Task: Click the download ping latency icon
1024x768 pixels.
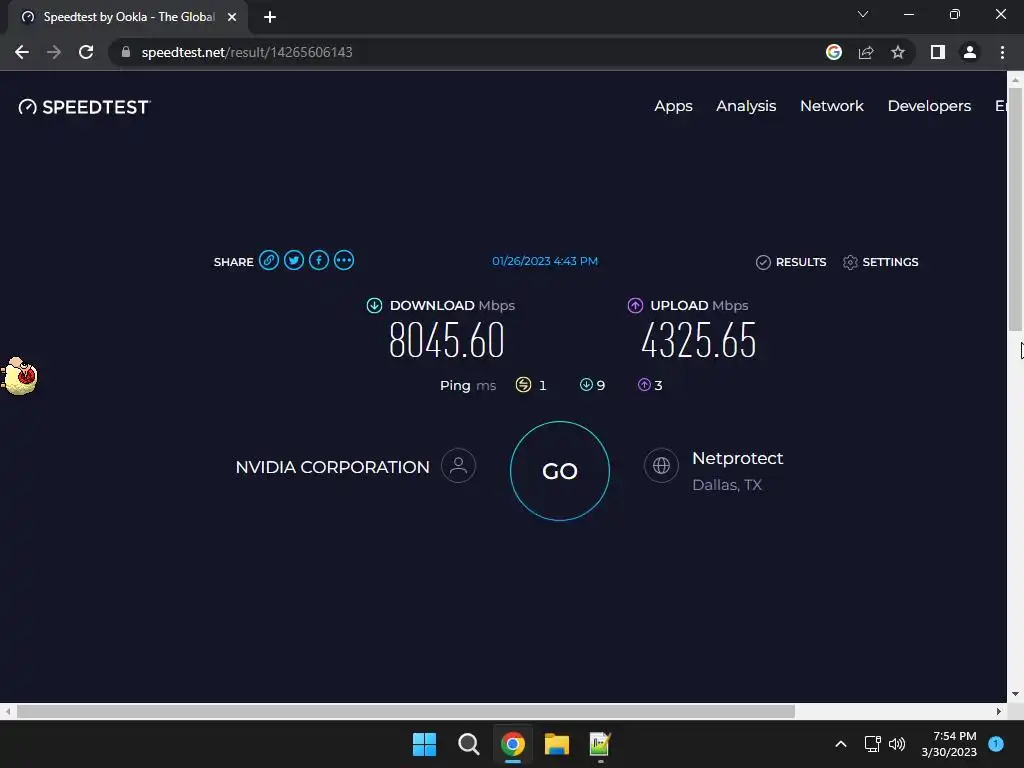Action: click(x=586, y=385)
